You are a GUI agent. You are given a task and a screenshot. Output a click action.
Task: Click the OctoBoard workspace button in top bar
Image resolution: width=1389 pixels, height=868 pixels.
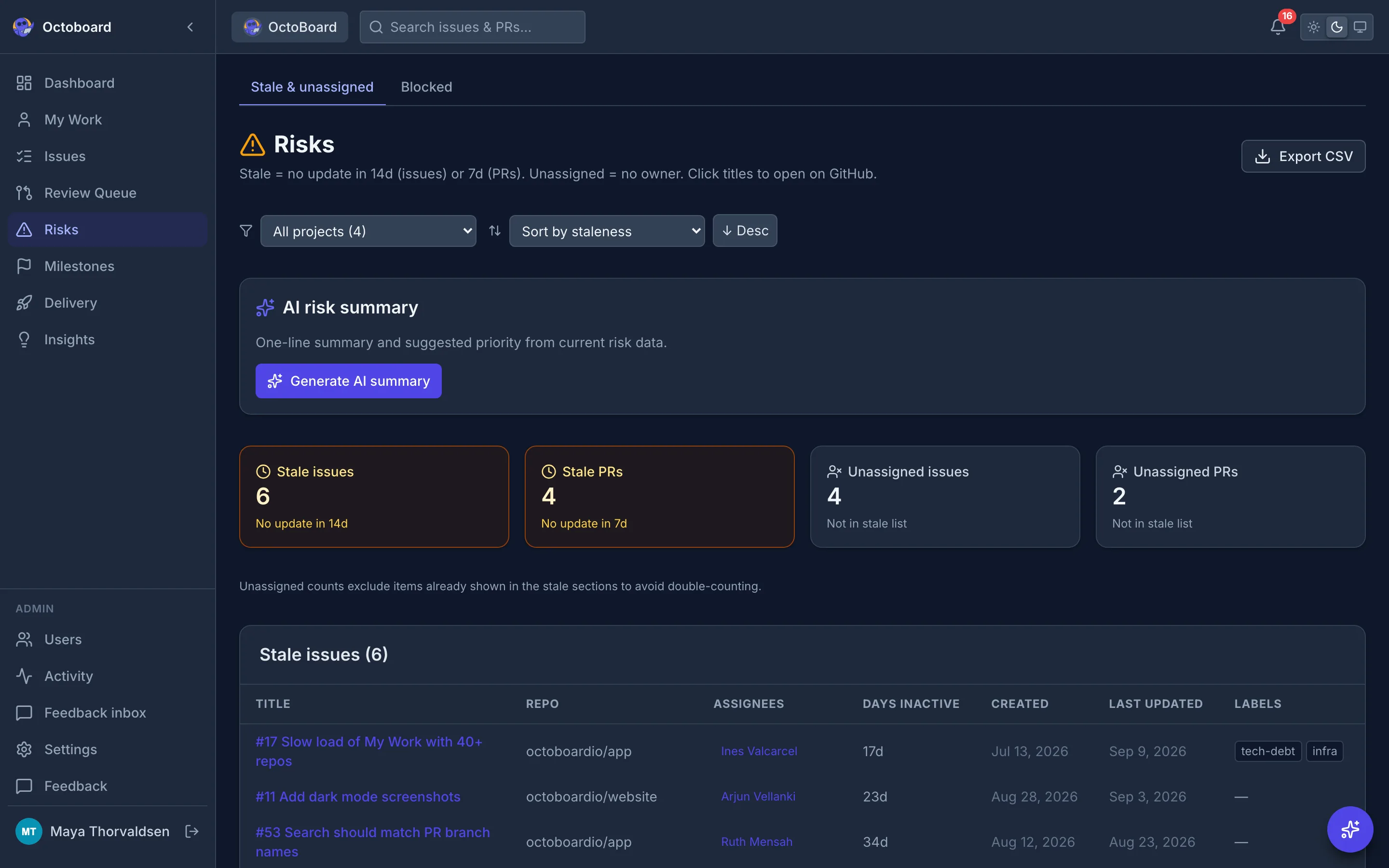tap(290, 27)
